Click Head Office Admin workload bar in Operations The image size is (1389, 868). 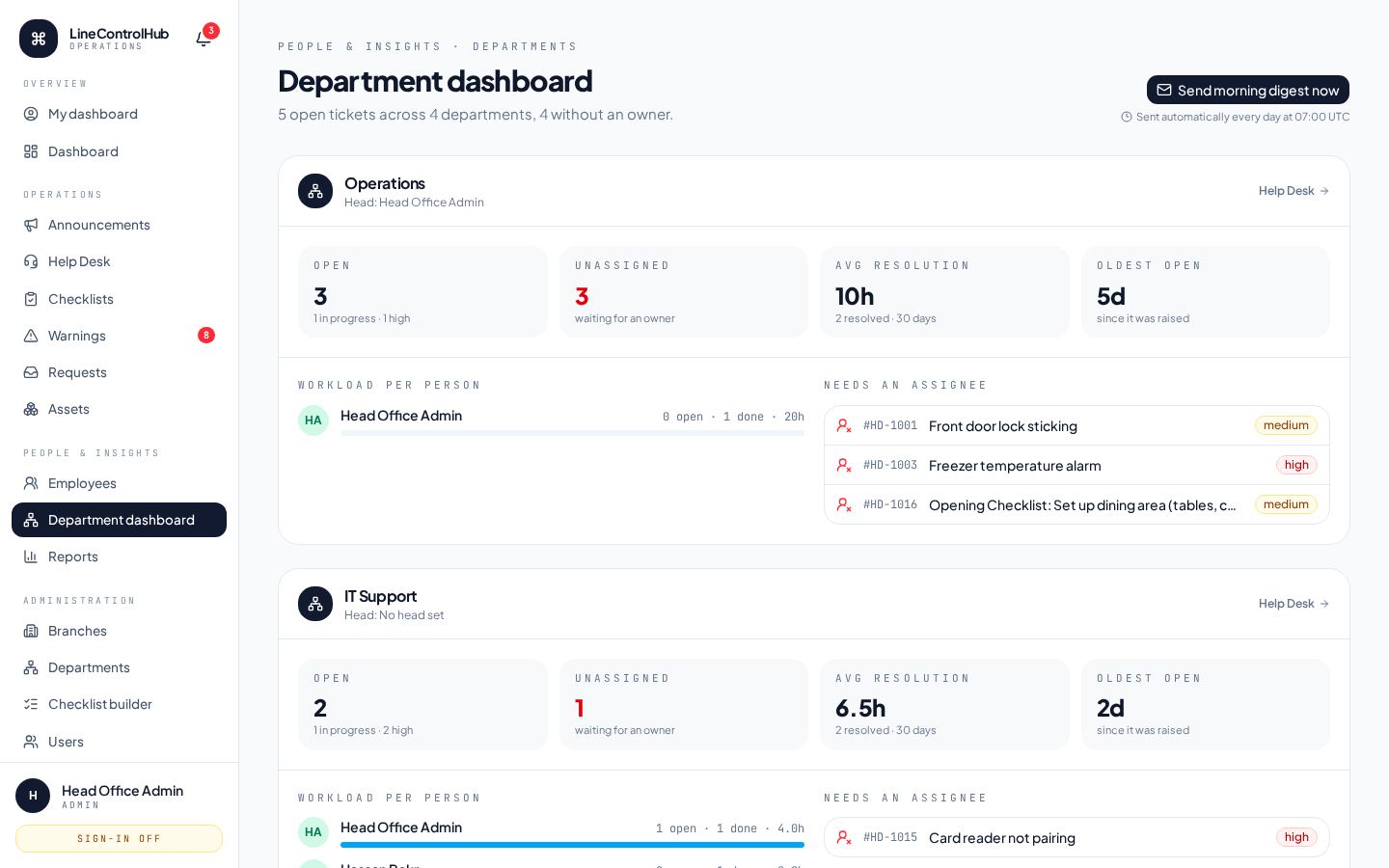coord(572,433)
